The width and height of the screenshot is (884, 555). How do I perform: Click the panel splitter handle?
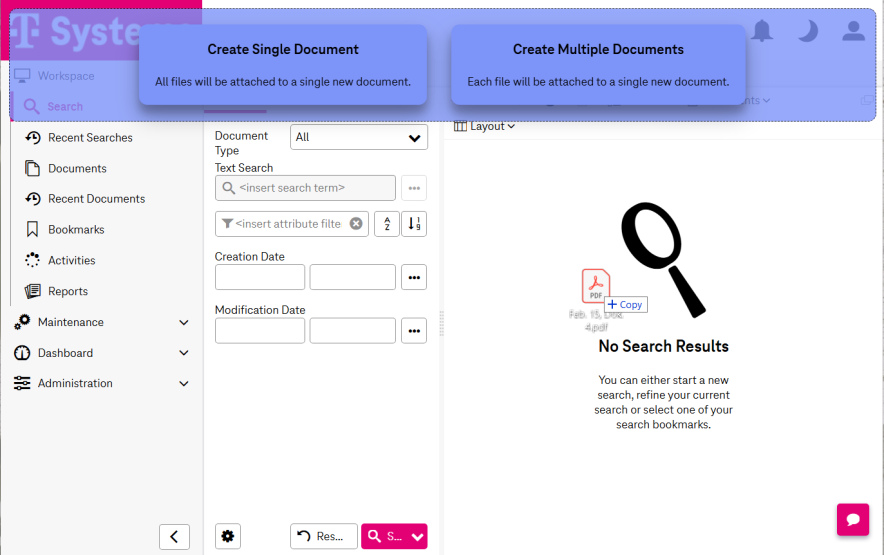441,323
